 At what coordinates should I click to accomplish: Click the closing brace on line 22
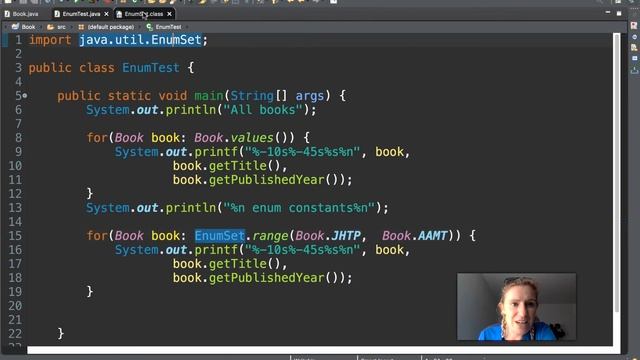coord(61,333)
